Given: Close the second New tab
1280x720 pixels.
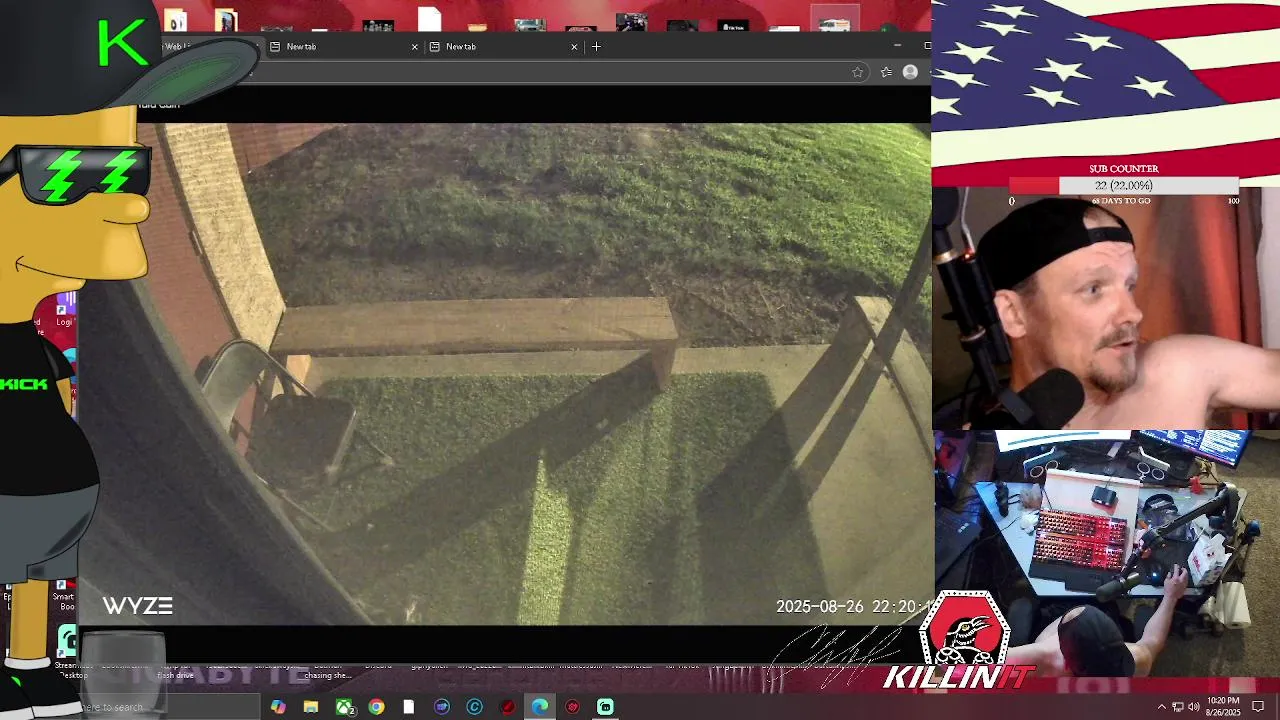Looking at the screenshot, I should [x=574, y=46].
